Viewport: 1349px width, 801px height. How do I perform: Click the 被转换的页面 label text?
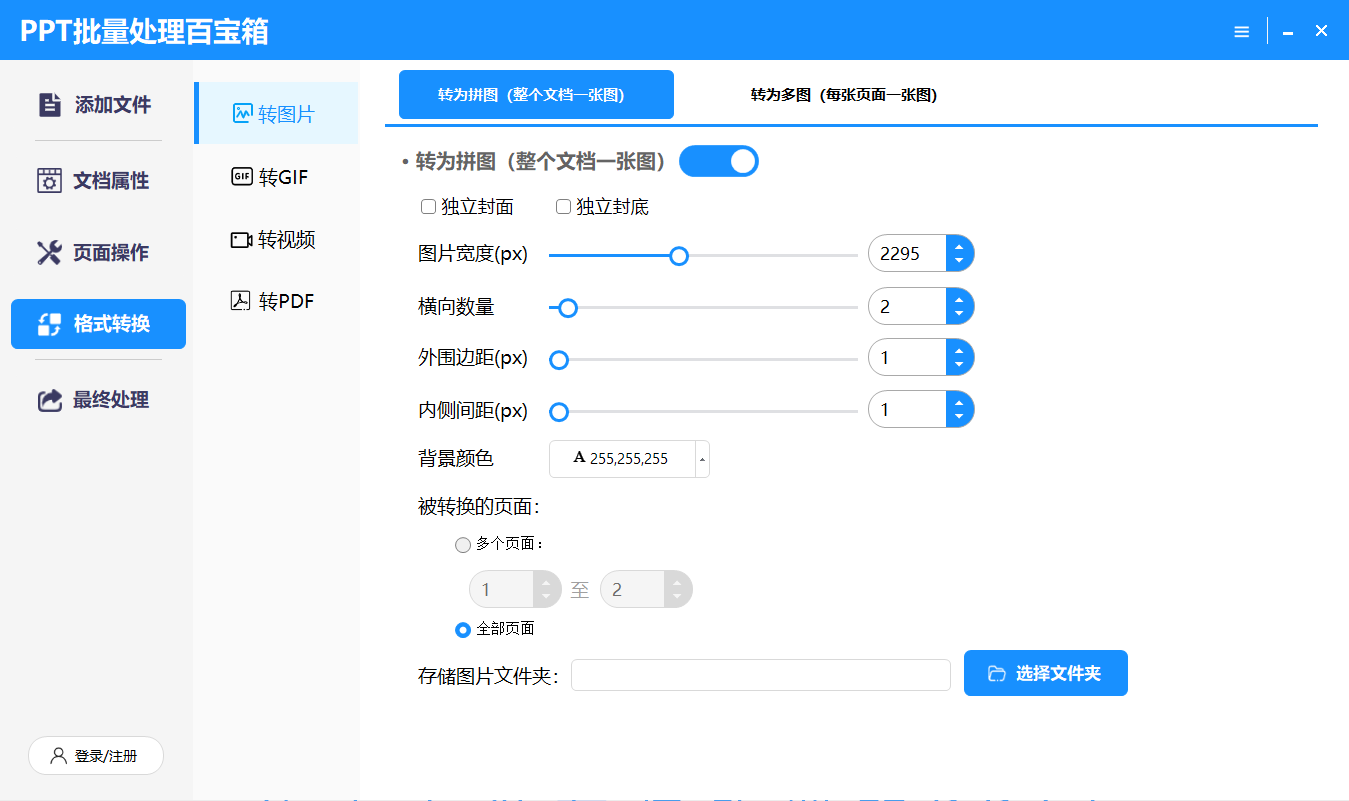tap(479, 507)
